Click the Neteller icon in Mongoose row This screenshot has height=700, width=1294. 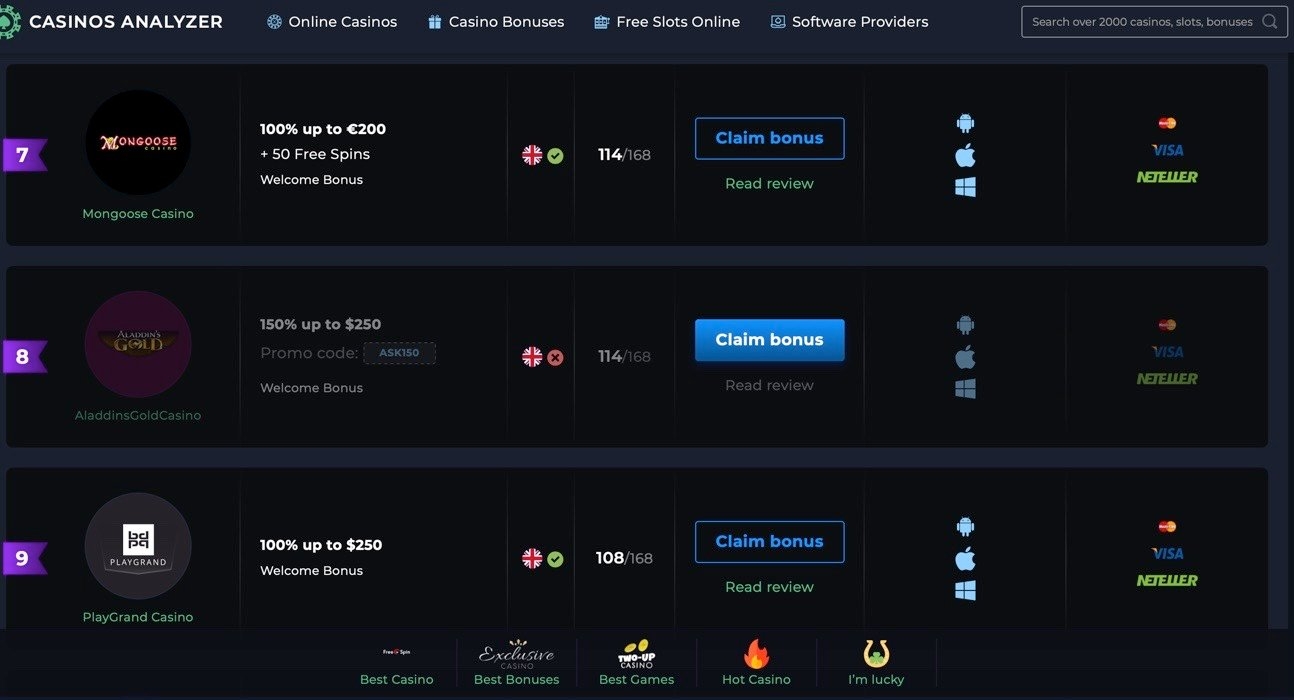(1167, 177)
